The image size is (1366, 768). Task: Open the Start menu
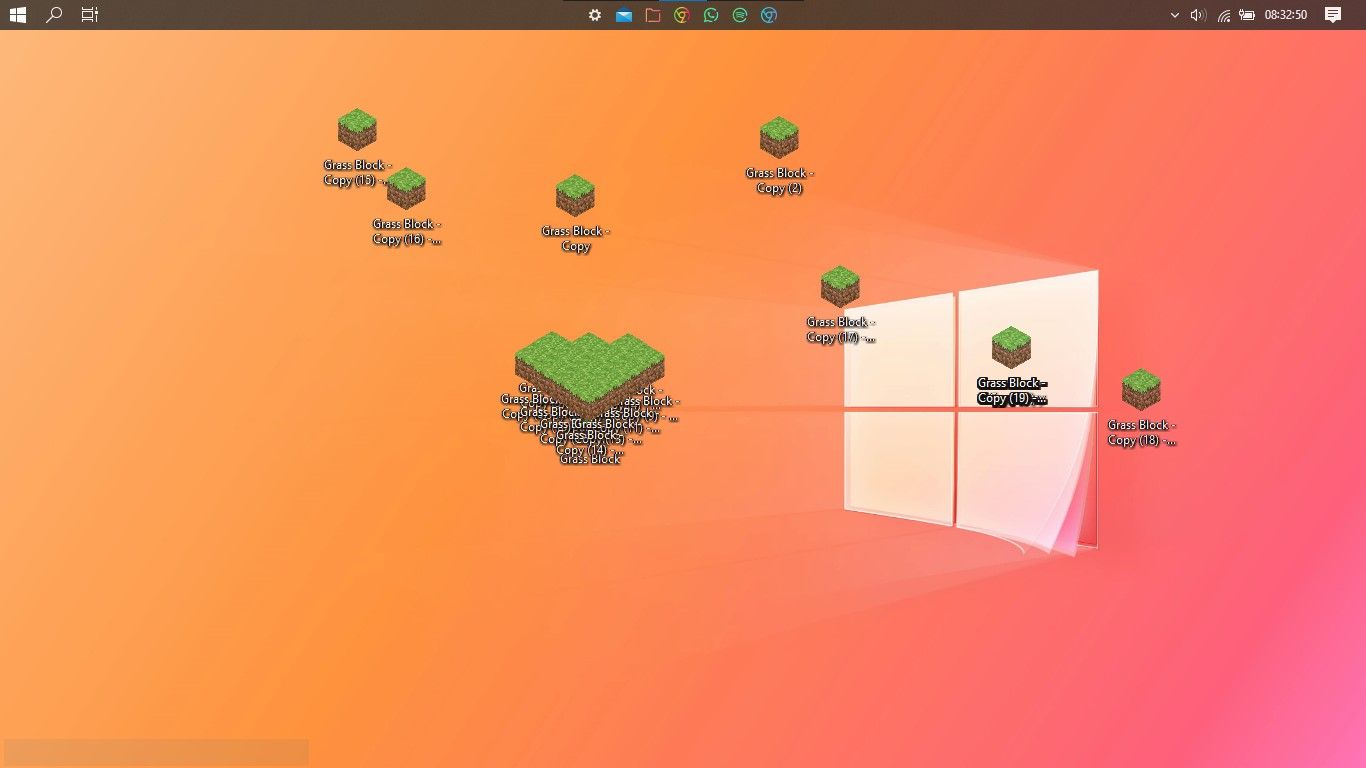click(x=18, y=15)
